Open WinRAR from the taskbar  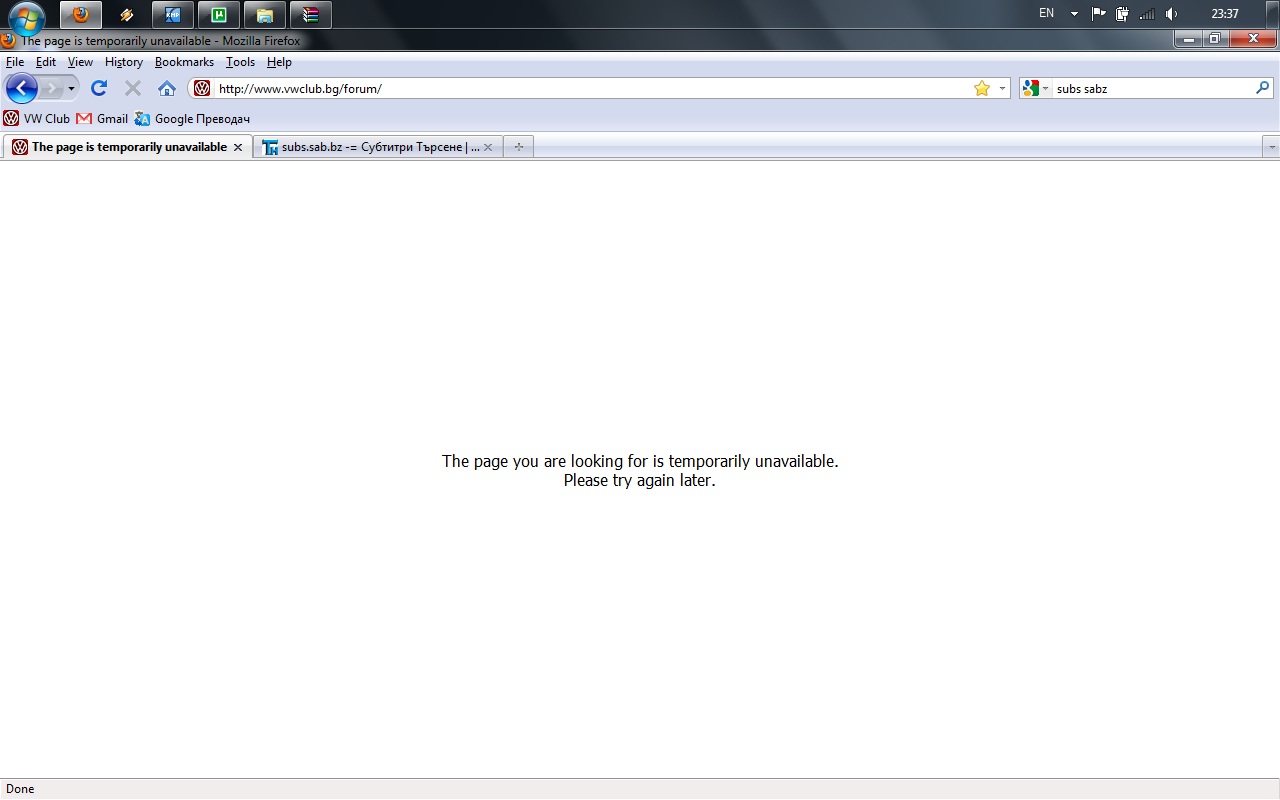tap(311, 15)
